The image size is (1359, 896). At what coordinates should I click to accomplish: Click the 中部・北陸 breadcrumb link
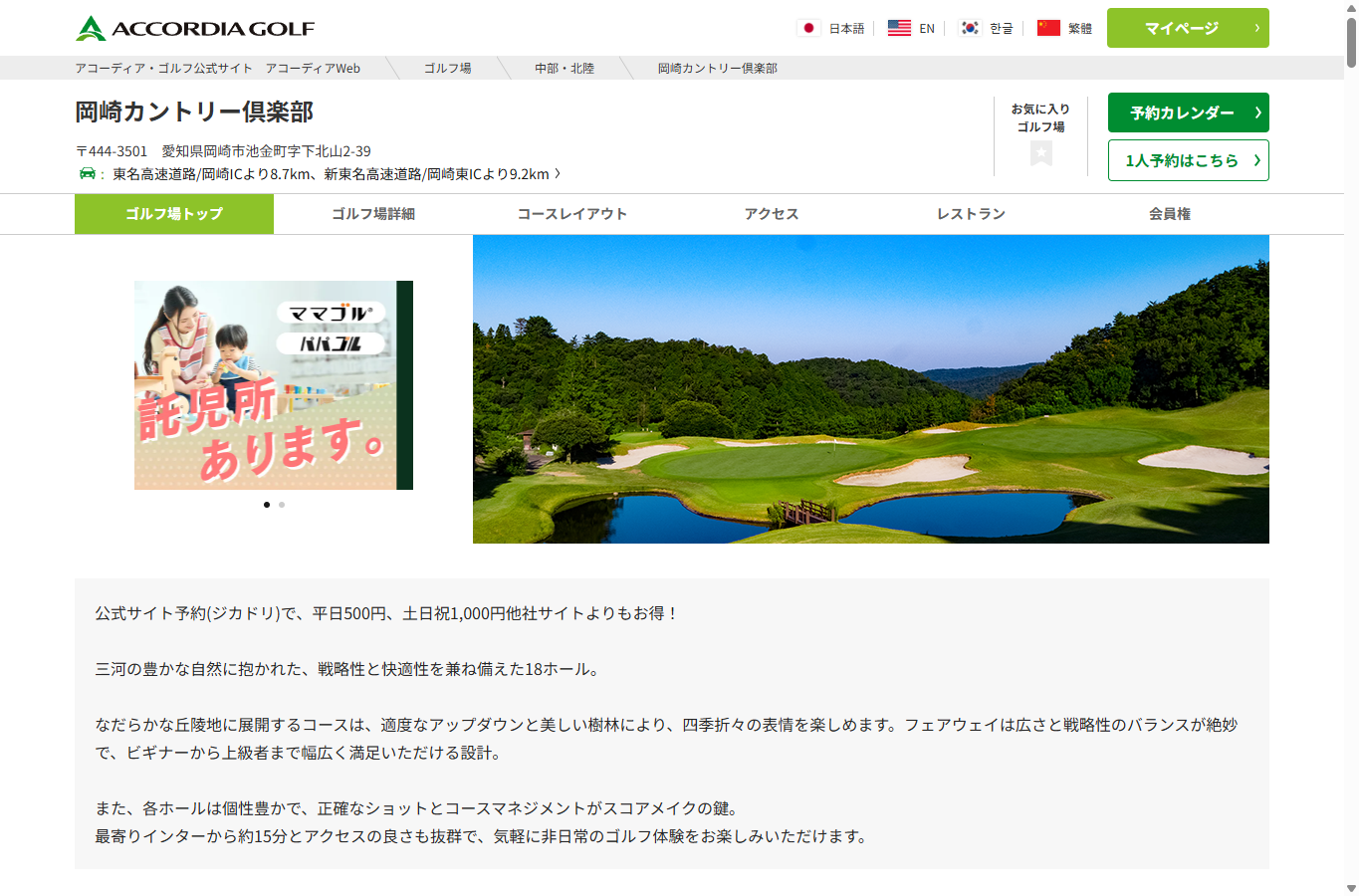click(x=565, y=69)
